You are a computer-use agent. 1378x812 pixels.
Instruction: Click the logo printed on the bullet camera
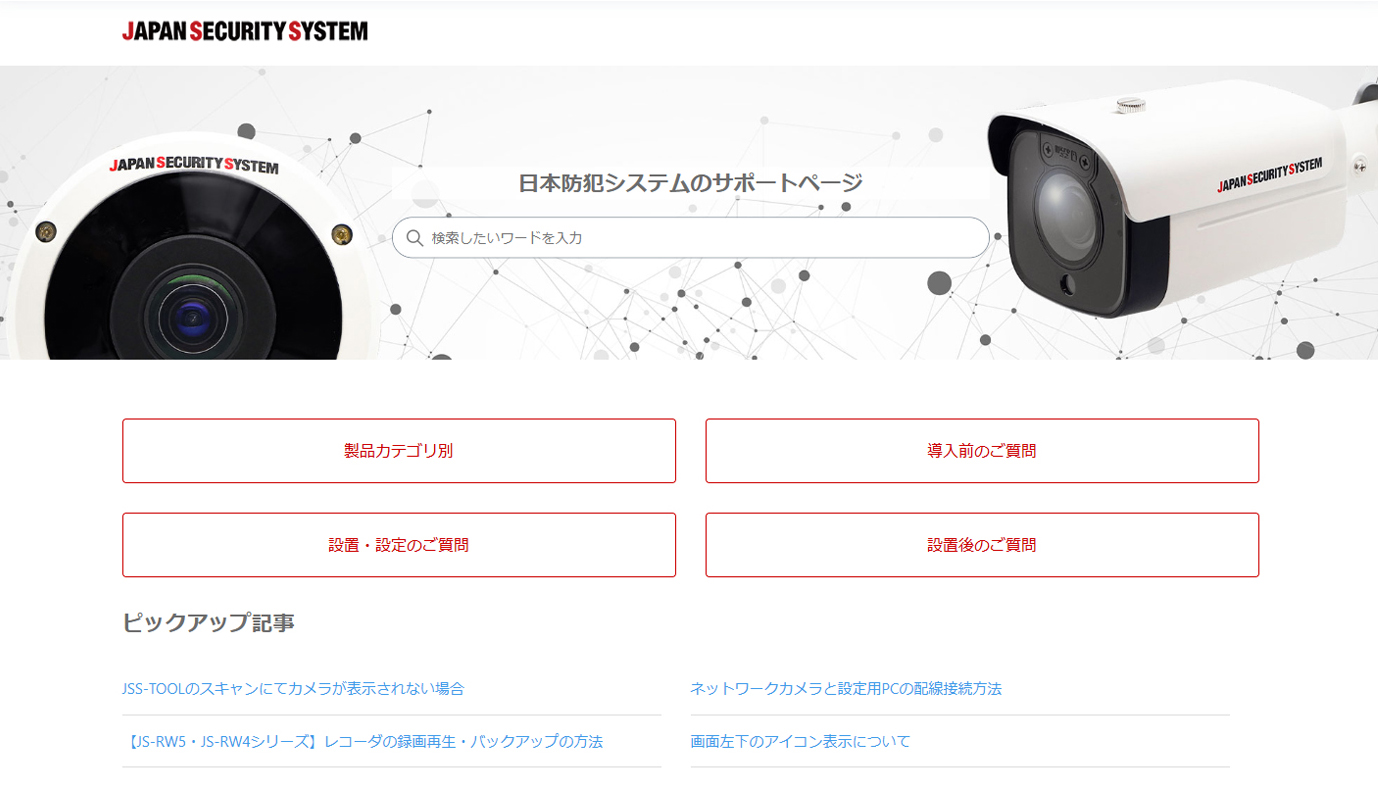tap(1270, 176)
